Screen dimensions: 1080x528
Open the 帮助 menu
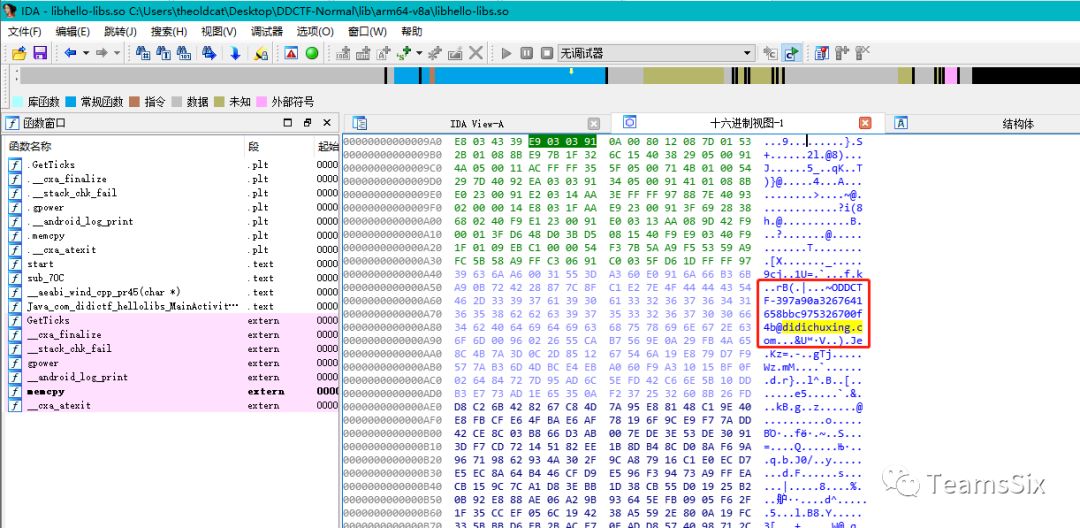[x=412, y=32]
